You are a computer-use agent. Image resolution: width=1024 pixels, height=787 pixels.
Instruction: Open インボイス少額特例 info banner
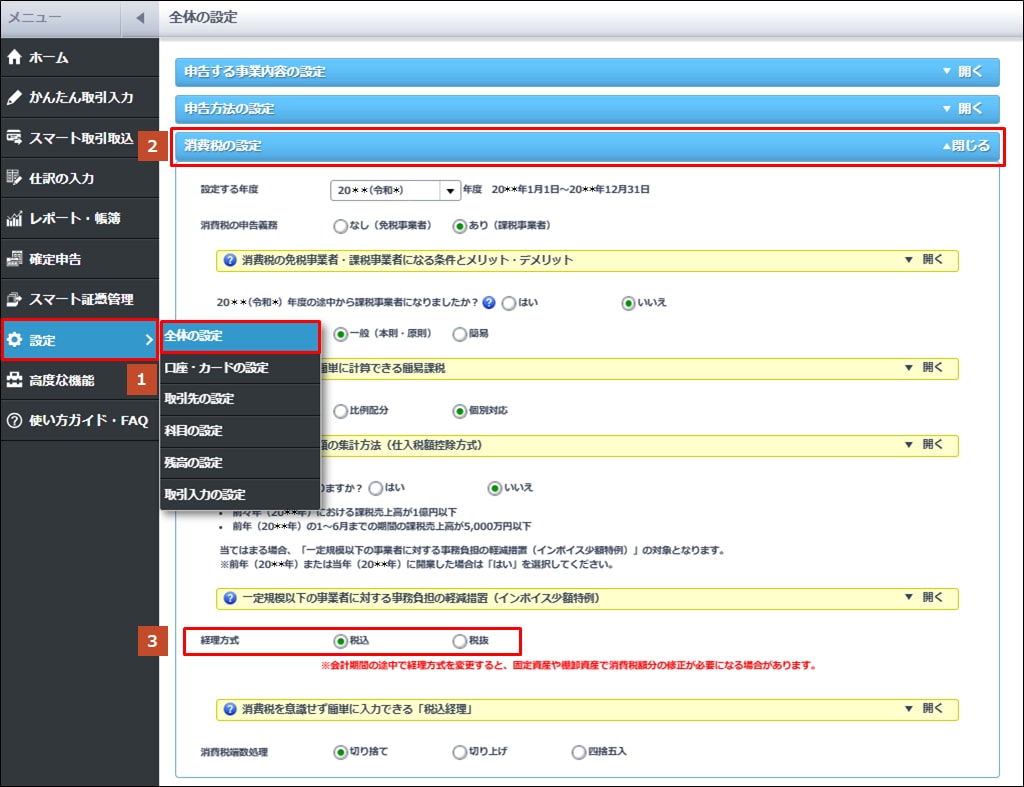click(586, 598)
